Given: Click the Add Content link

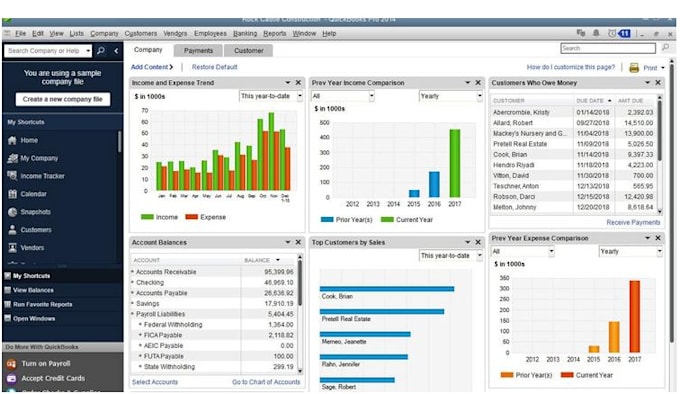Looking at the screenshot, I should tap(152, 67).
